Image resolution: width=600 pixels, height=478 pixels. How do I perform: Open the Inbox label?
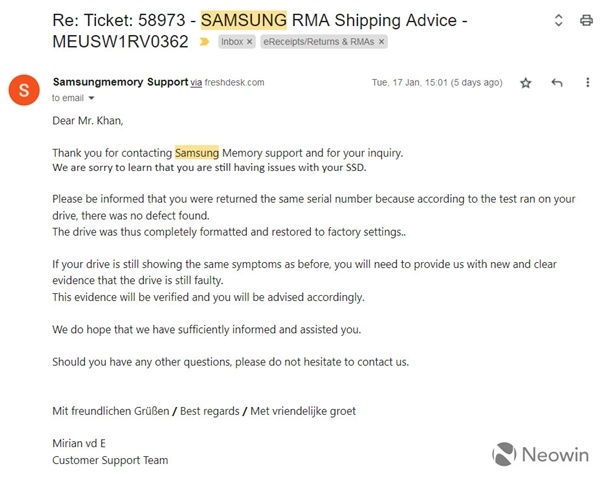point(232,42)
